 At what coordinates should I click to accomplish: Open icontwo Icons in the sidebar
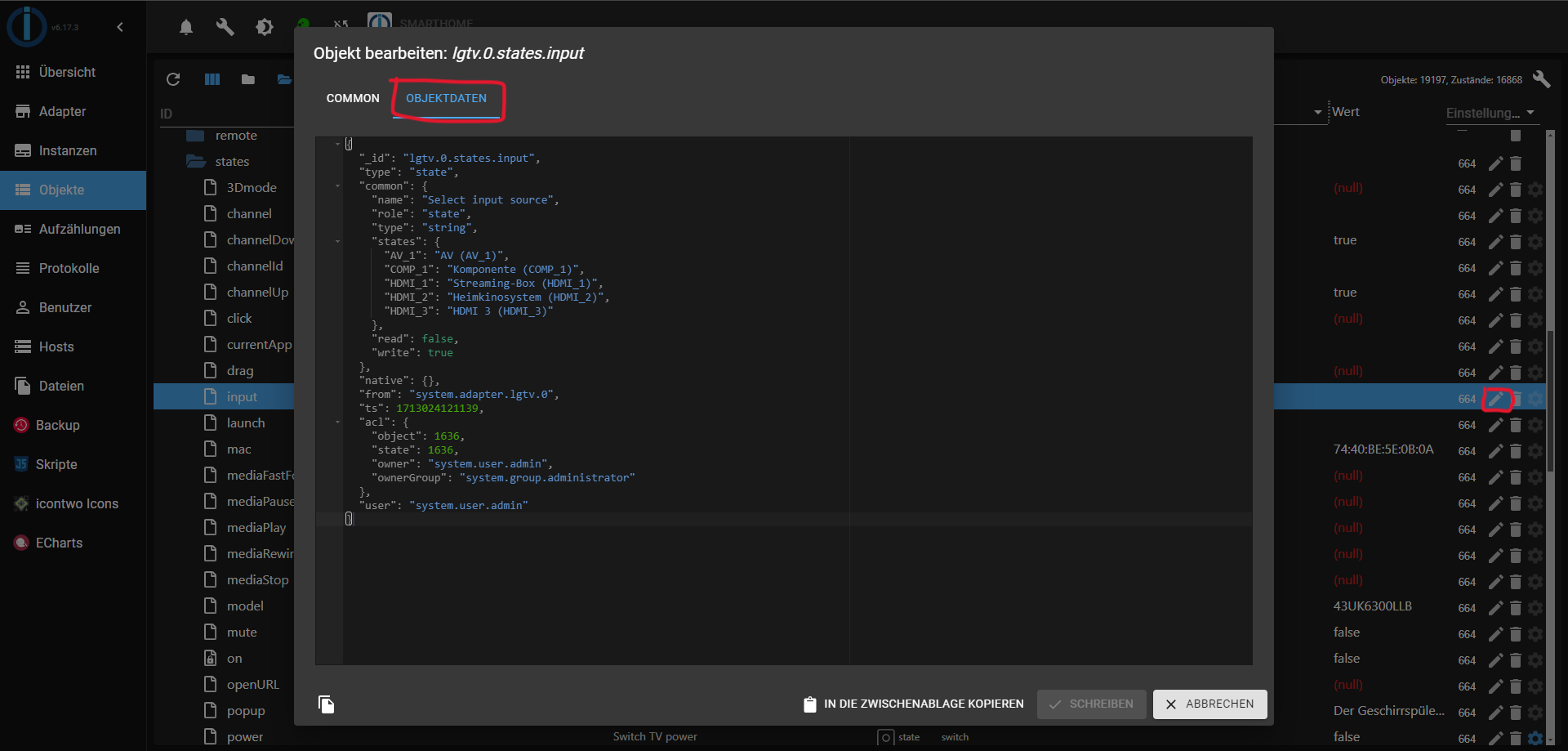tap(73, 503)
